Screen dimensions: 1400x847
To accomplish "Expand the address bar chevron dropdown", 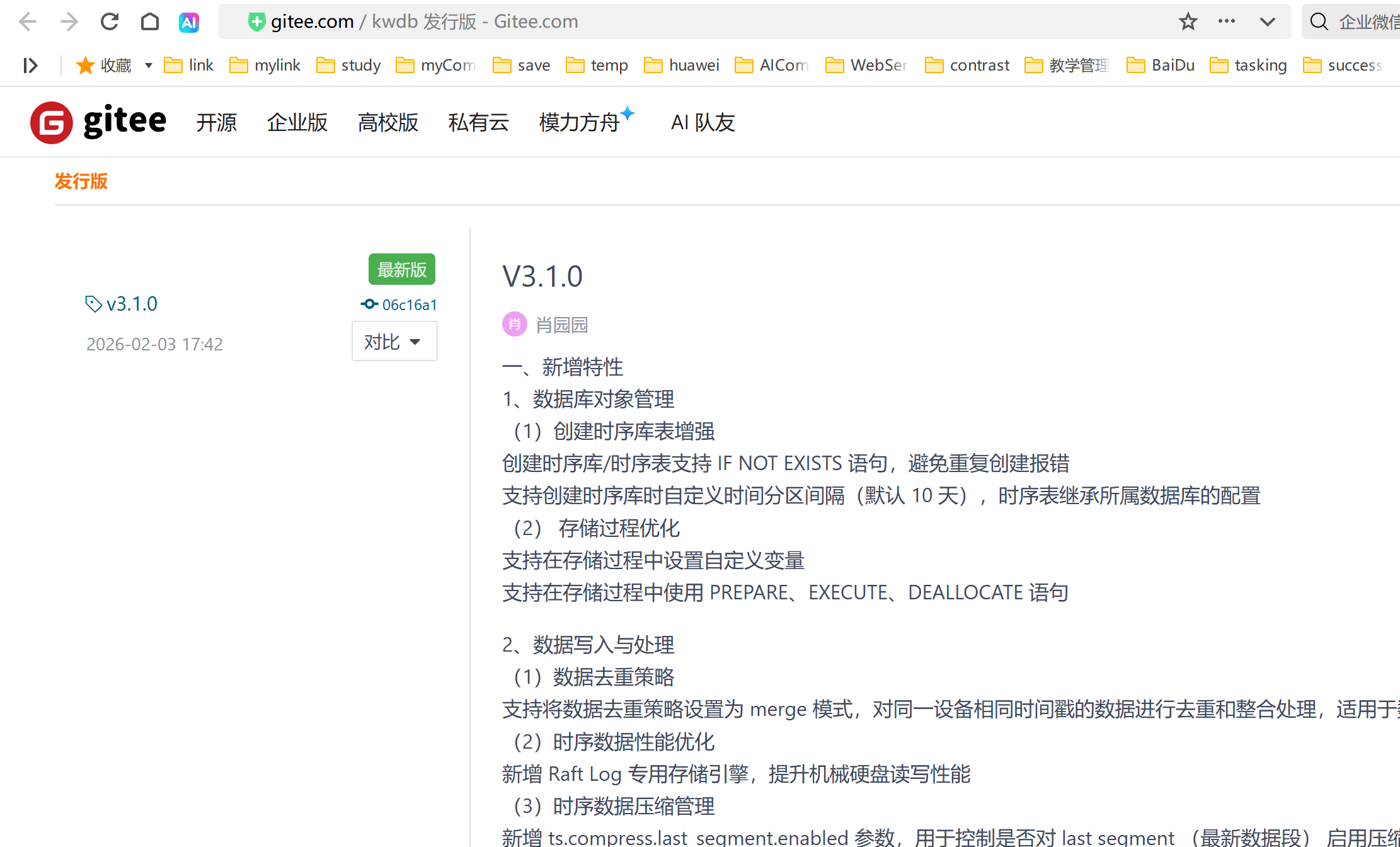I will (1267, 22).
